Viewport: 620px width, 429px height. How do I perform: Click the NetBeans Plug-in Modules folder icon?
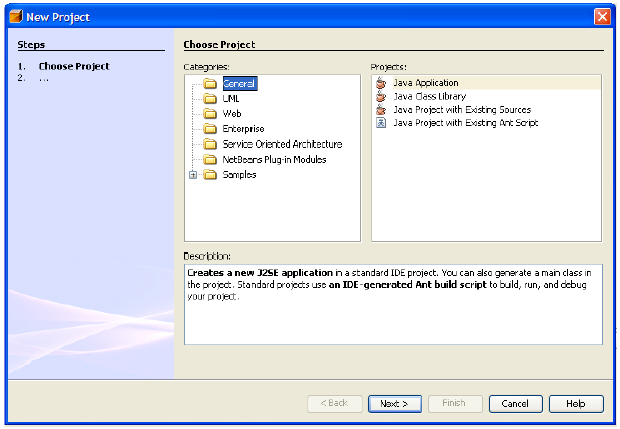[210, 159]
